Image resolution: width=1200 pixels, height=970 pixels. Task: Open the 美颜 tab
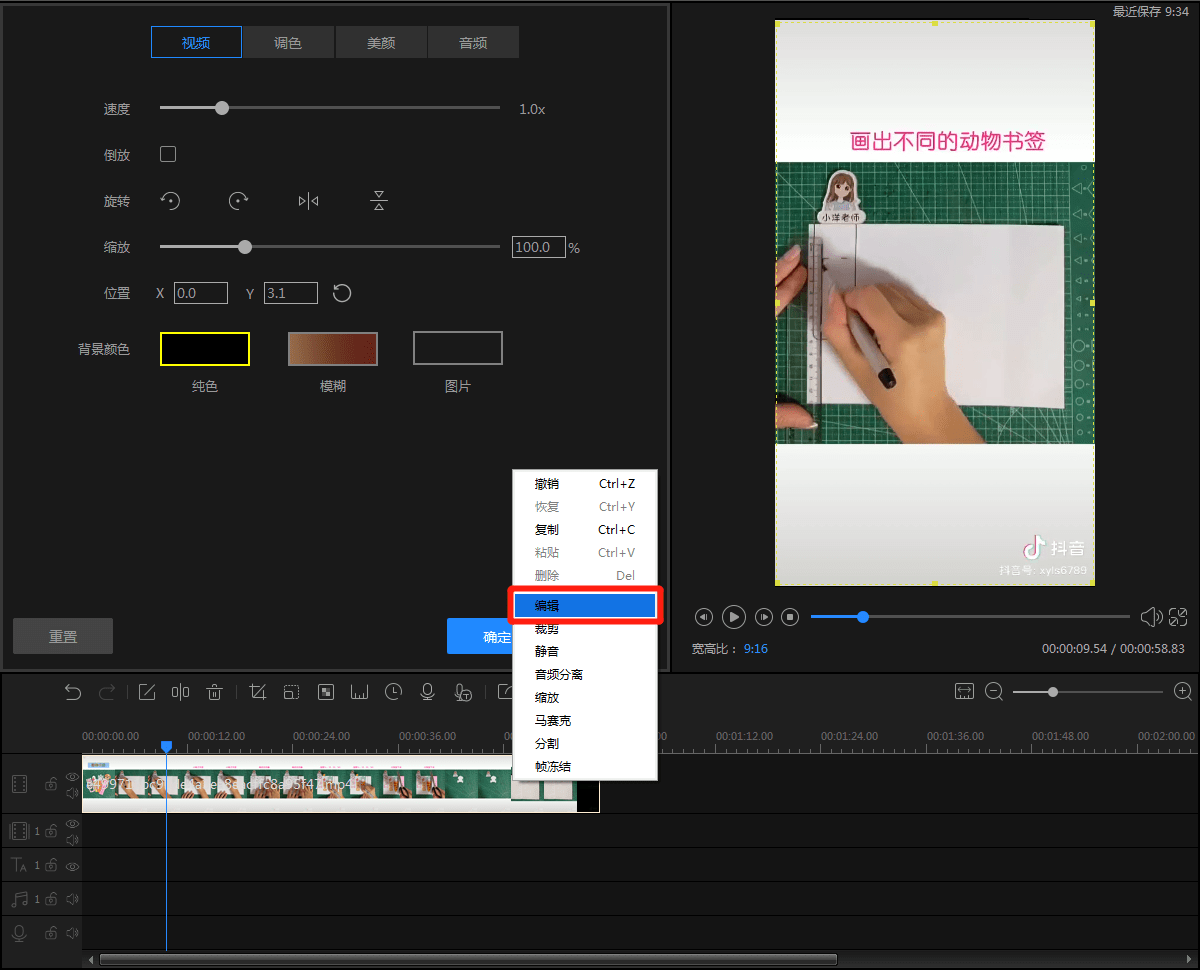coord(381,43)
